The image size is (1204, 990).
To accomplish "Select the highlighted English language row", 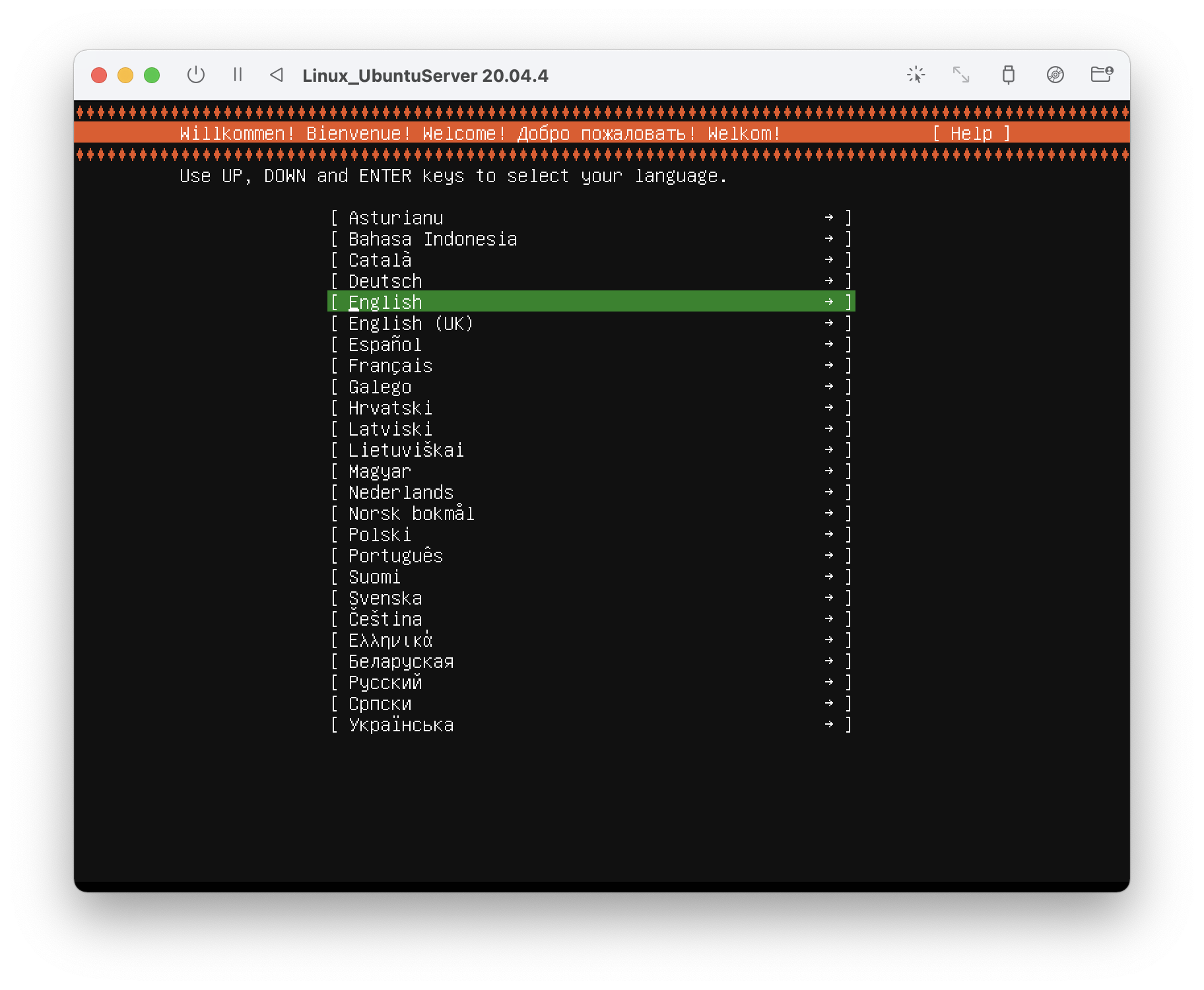I will coord(591,302).
